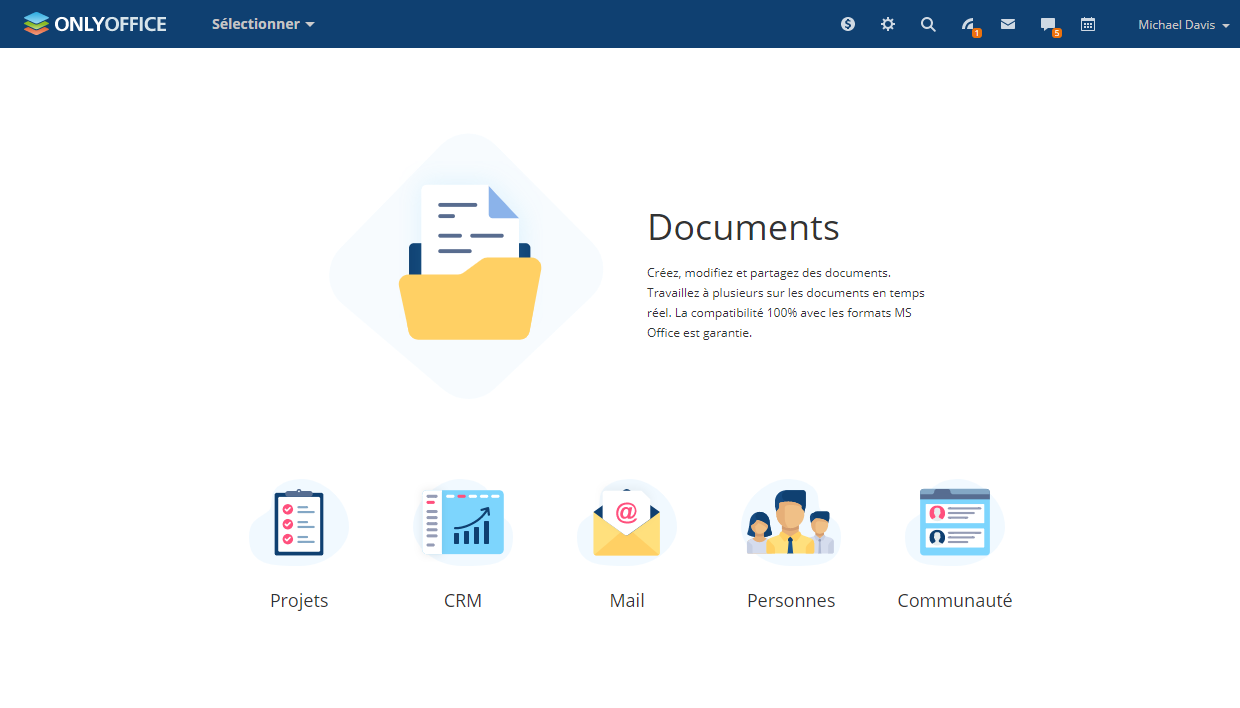Click the Mail module envelope icon
This screenshot has width=1240, height=708.
(627, 523)
